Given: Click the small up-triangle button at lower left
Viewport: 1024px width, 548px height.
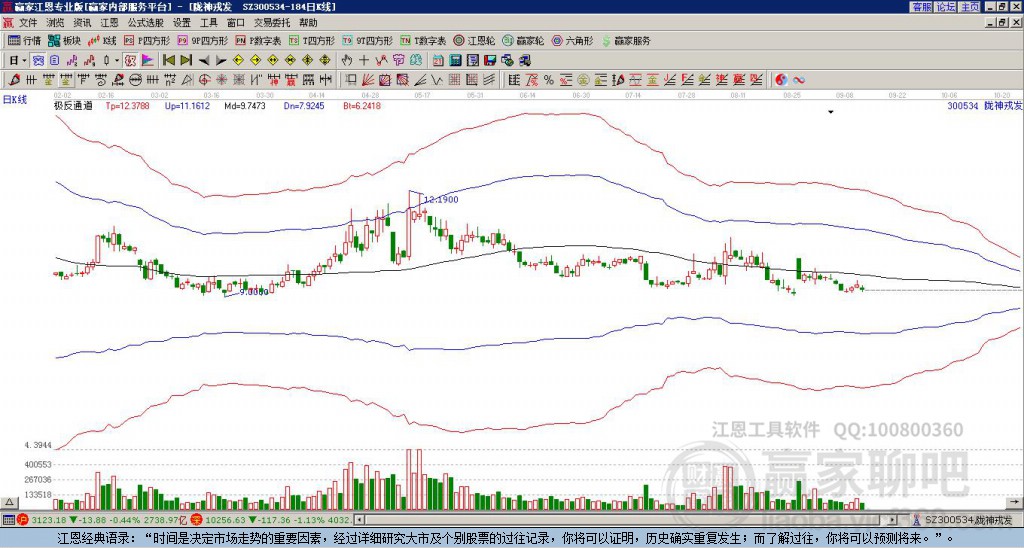Looking at the screenshot, I should (x=8, y=502).
